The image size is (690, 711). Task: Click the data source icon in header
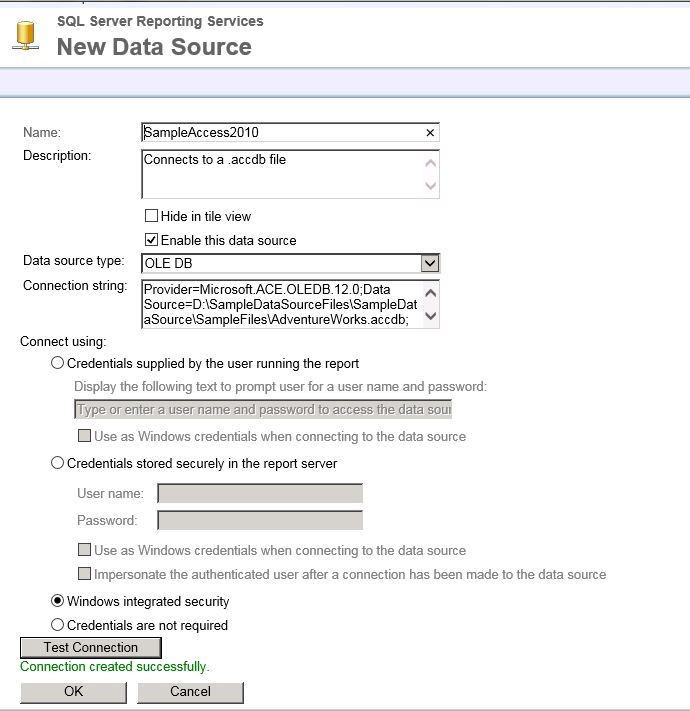pyautogui.click(x=26, y=34)
